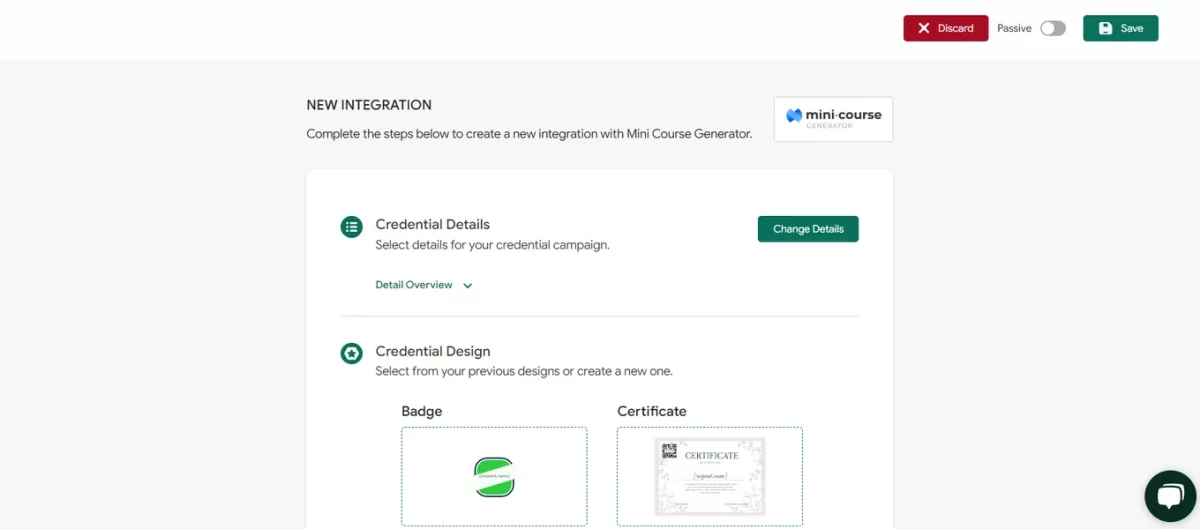This screenshot has height=529, width=1200.
Task: Click the Passive label text
Action: 1014,28
